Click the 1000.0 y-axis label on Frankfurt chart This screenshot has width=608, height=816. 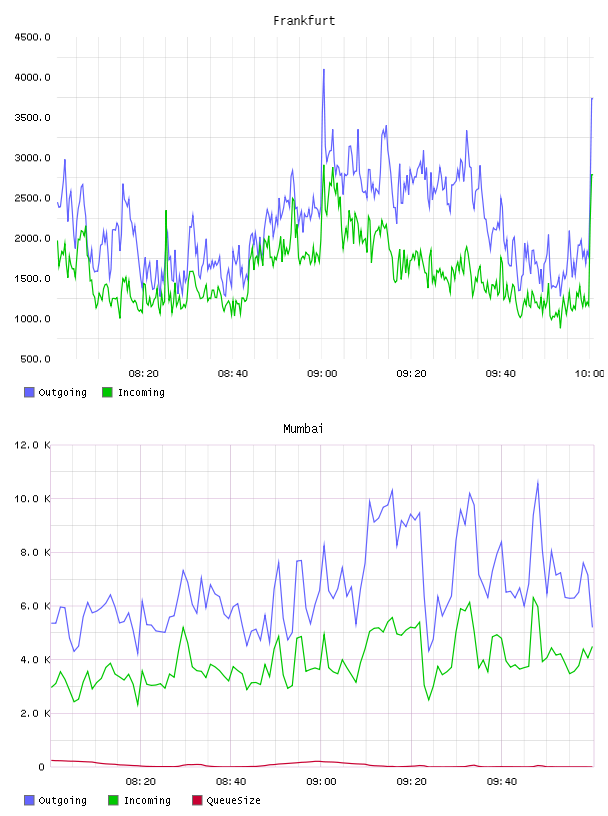[x=32, y=319]
